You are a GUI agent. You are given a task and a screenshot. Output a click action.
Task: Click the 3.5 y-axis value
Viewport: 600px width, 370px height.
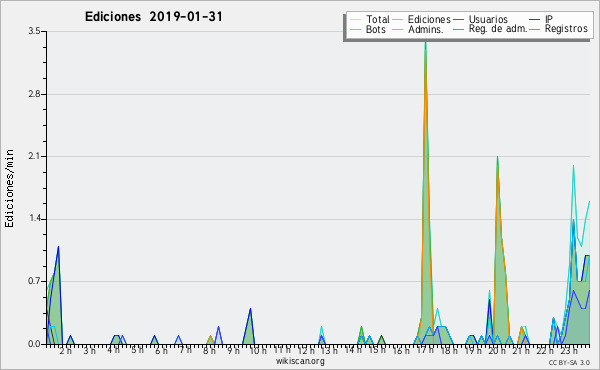34,31
